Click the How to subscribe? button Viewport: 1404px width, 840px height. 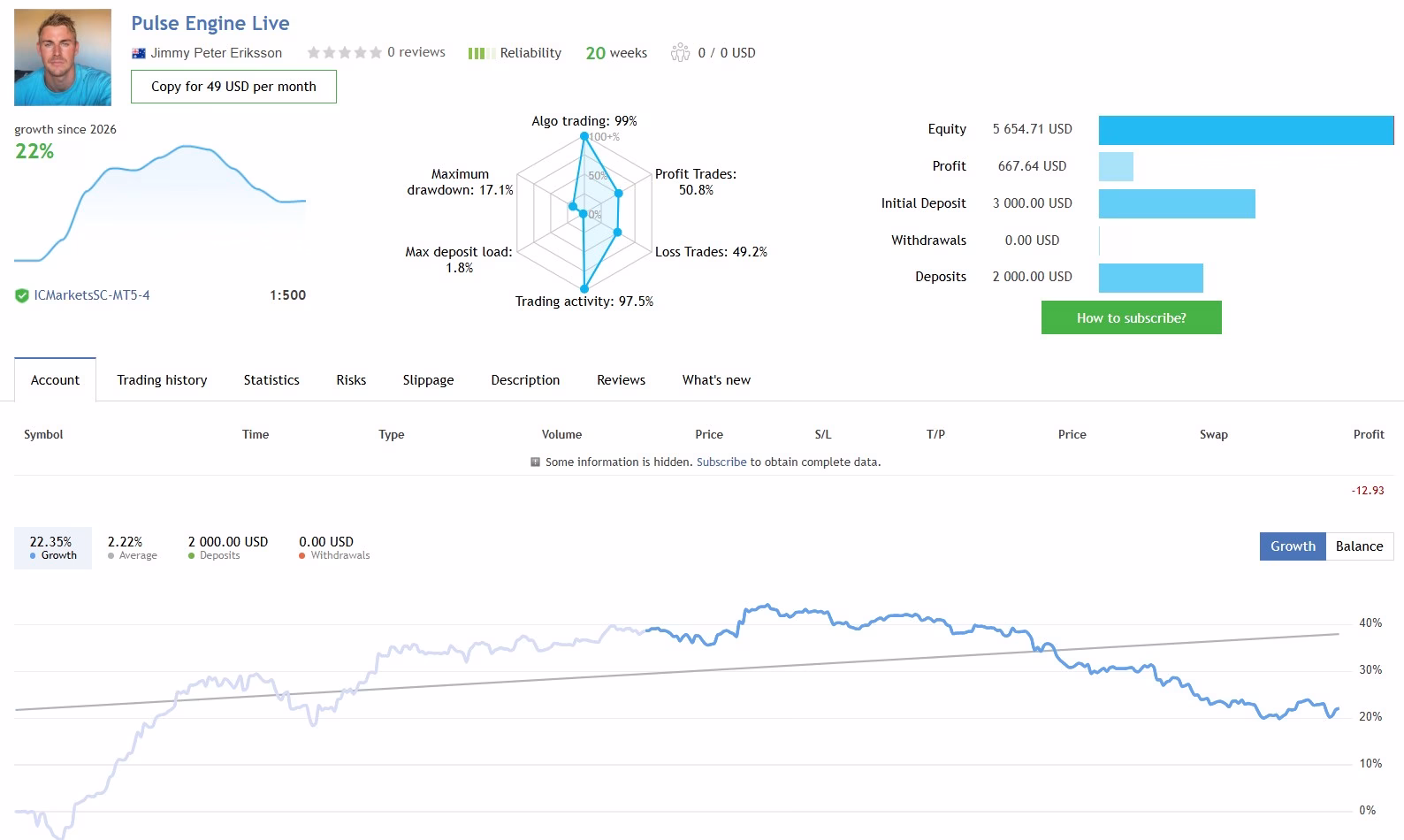coord(1131,317)
